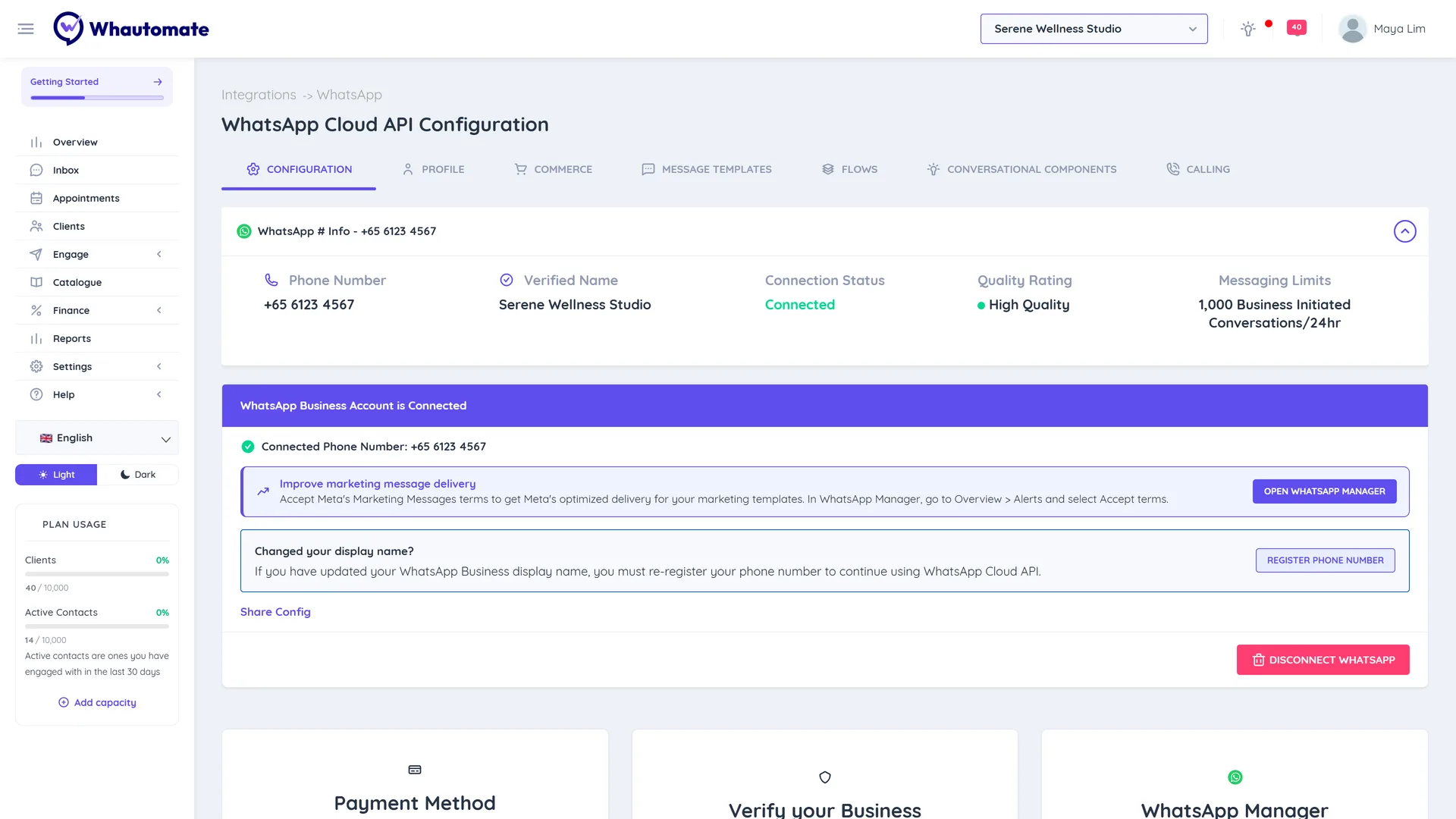Click Register Phone Number button
The width and height of the screenshot is (1456, 819).
point(1325,560)
